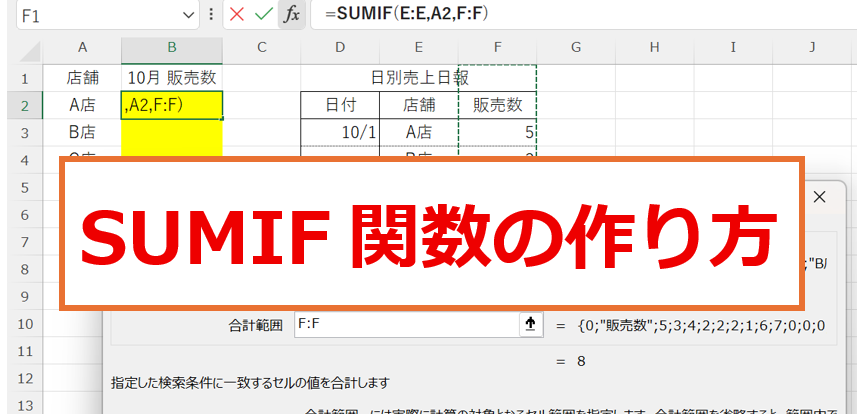Click the yellow cell B3
This screenshot has width=862, height=414.
pos(171,131)
